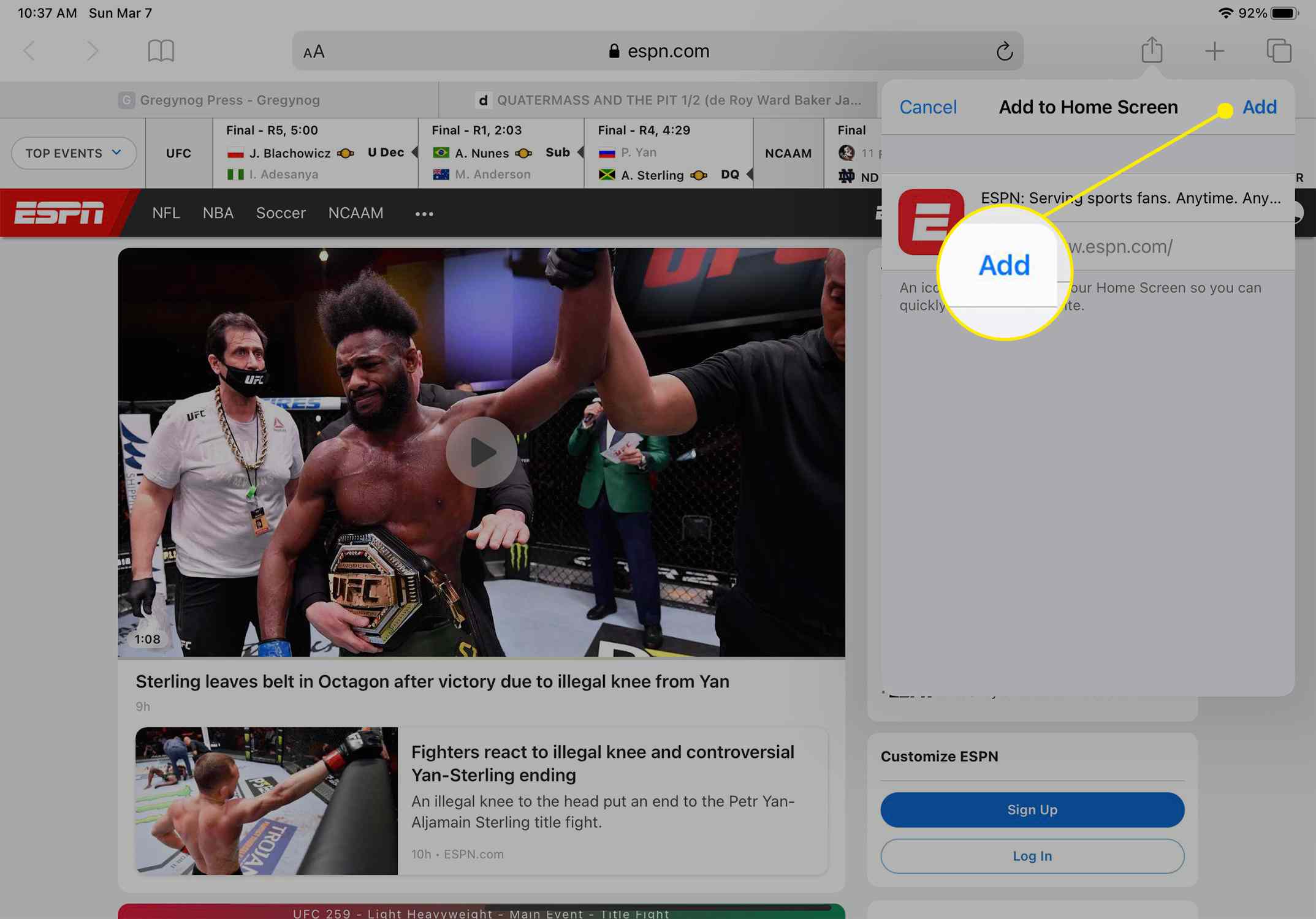Click the bookmark/reading list icon
Screen dimensions: 1316x919
point(160,50)
